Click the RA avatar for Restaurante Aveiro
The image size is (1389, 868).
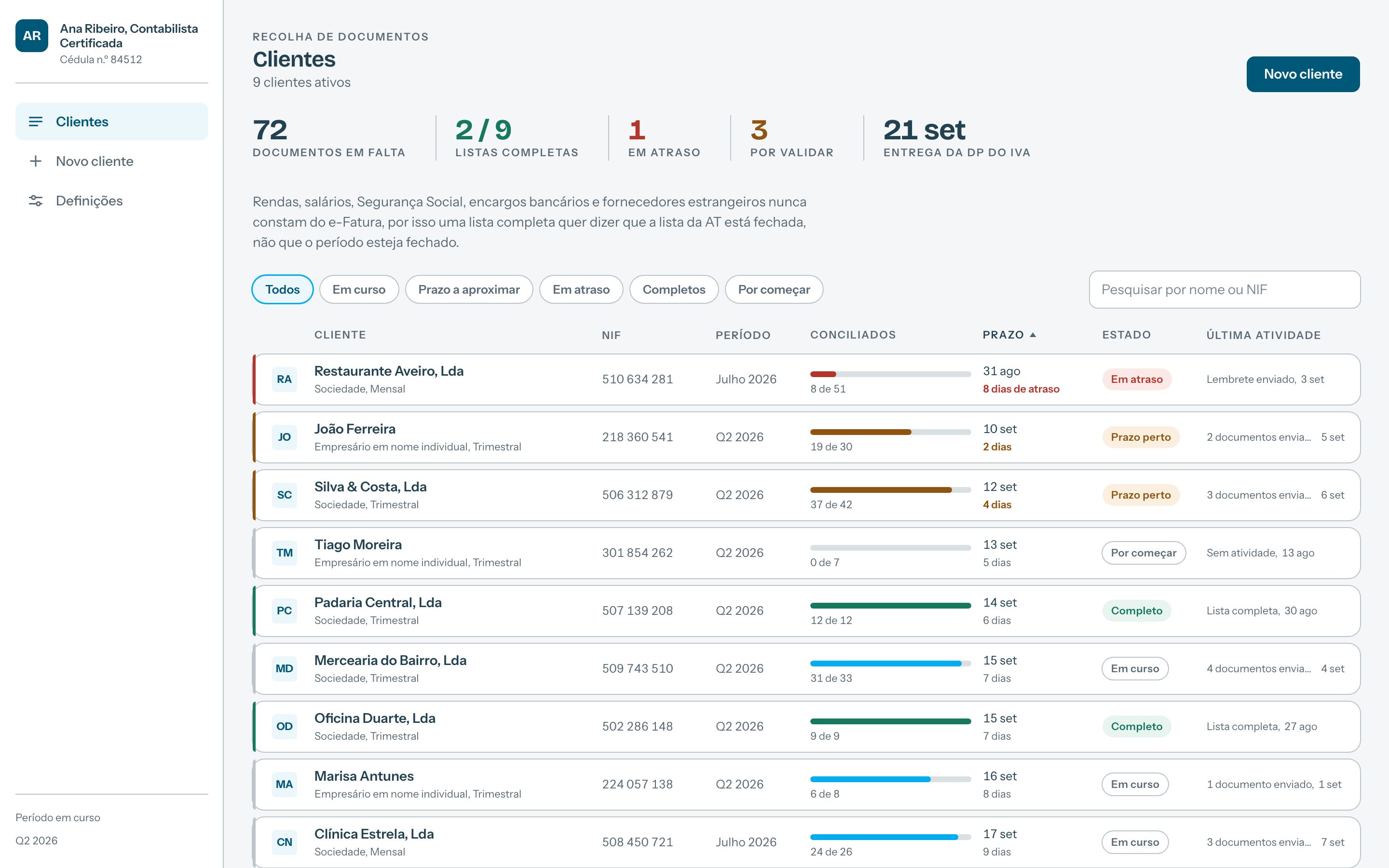click(x=284, y=380)
